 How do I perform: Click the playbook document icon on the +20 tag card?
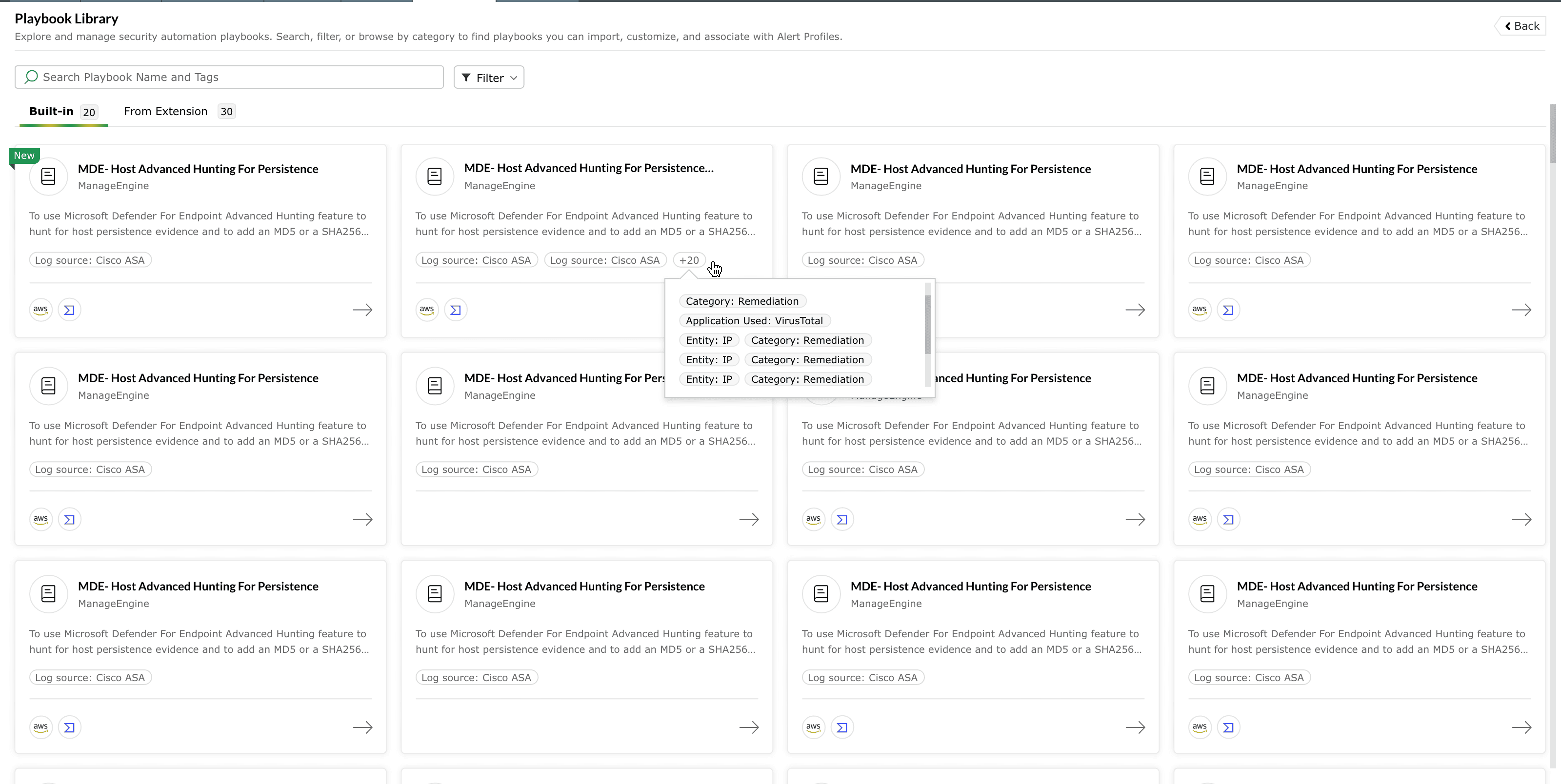(435, 176)
